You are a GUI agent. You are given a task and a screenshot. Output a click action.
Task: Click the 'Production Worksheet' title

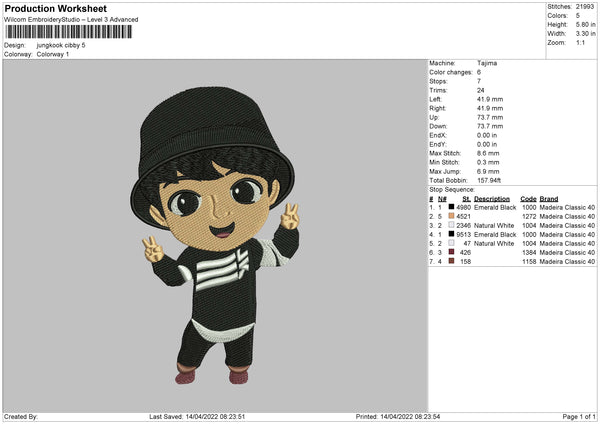[55, 8]
